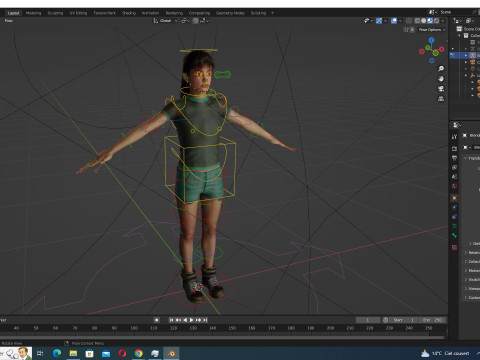Toggle viewport overlays

(x=394, y=21)
